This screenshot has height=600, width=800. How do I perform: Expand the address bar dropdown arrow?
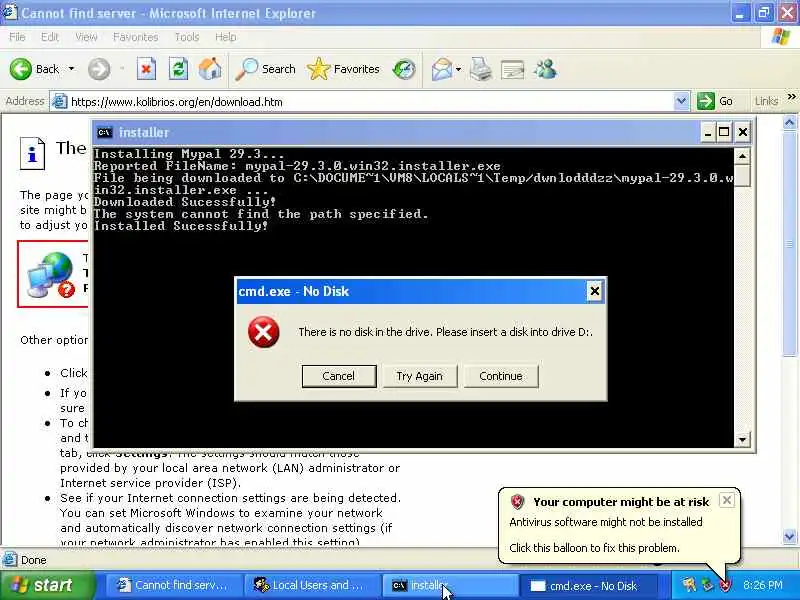click(681, 102)
